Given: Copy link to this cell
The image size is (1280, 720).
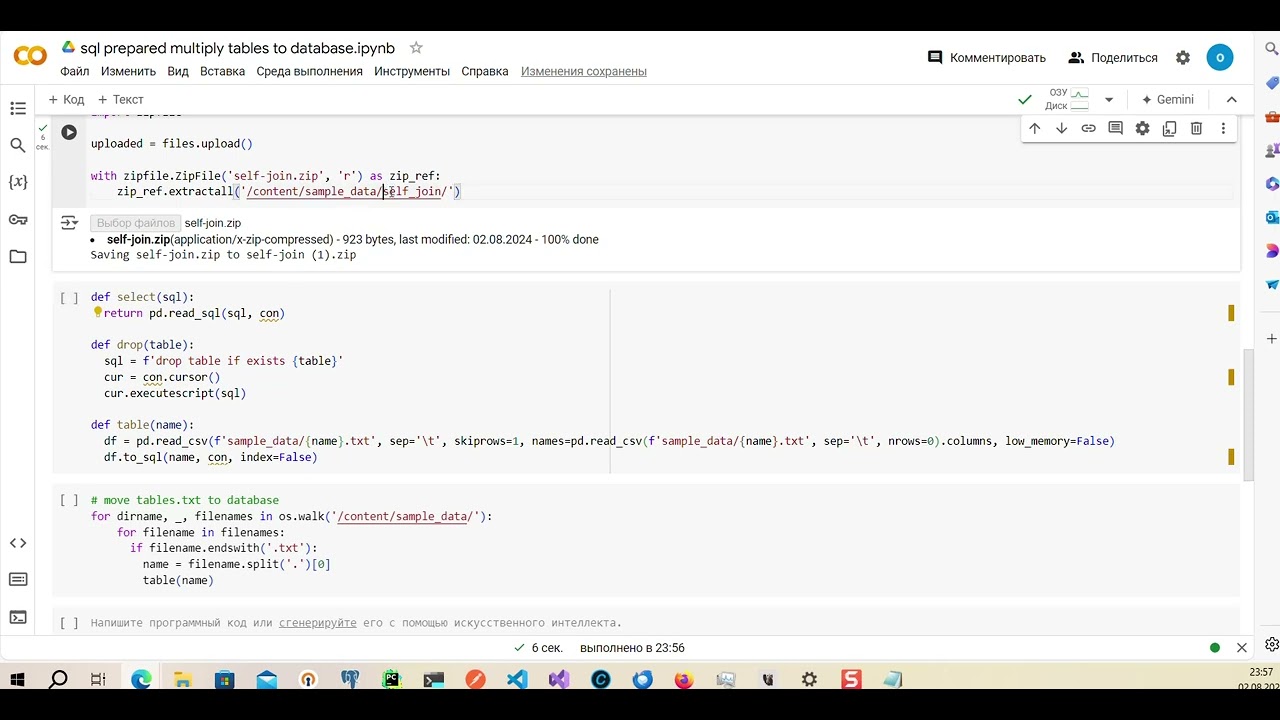Looking at the screenshot, I should pos(1089,128).
